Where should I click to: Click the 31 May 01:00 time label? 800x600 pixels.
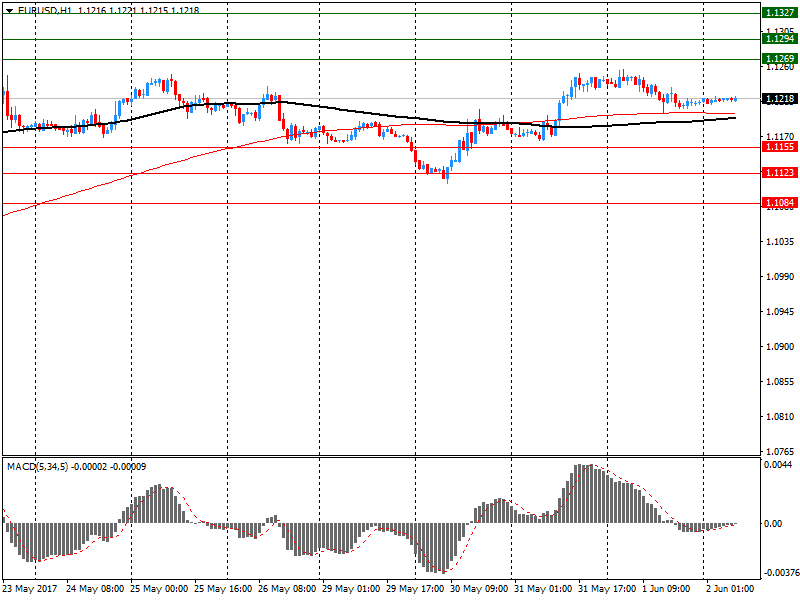point(543,589)
